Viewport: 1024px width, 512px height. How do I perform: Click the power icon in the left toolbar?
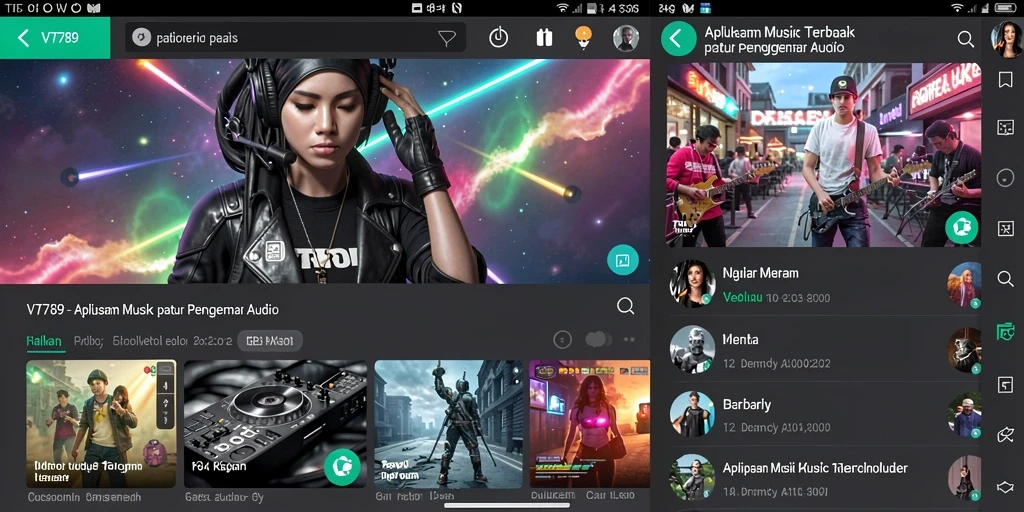[x=498, y=38]
